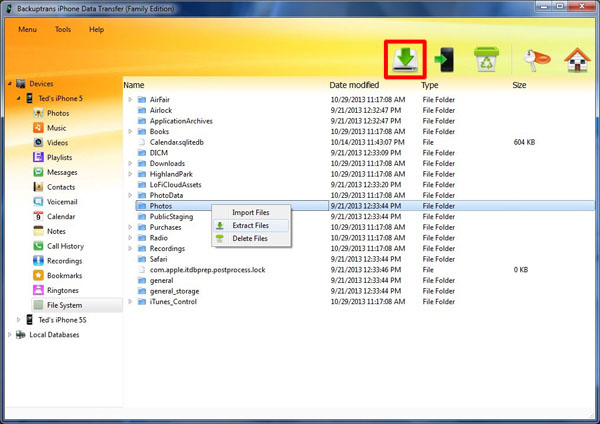The image size is (600, 424).
Task: Open Notes in the device sidebar
Action: [x=56, y=231]
